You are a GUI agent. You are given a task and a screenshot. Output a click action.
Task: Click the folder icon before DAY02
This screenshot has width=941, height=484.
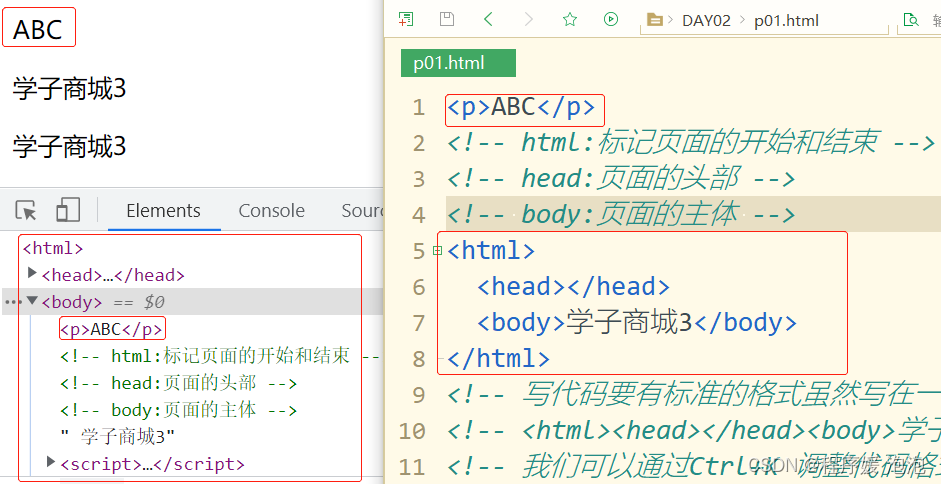[655, 20]
